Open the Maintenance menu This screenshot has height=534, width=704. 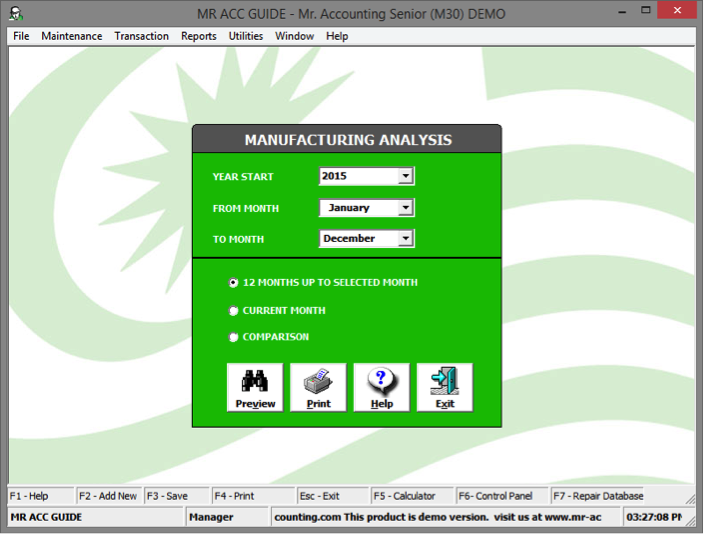72,36
